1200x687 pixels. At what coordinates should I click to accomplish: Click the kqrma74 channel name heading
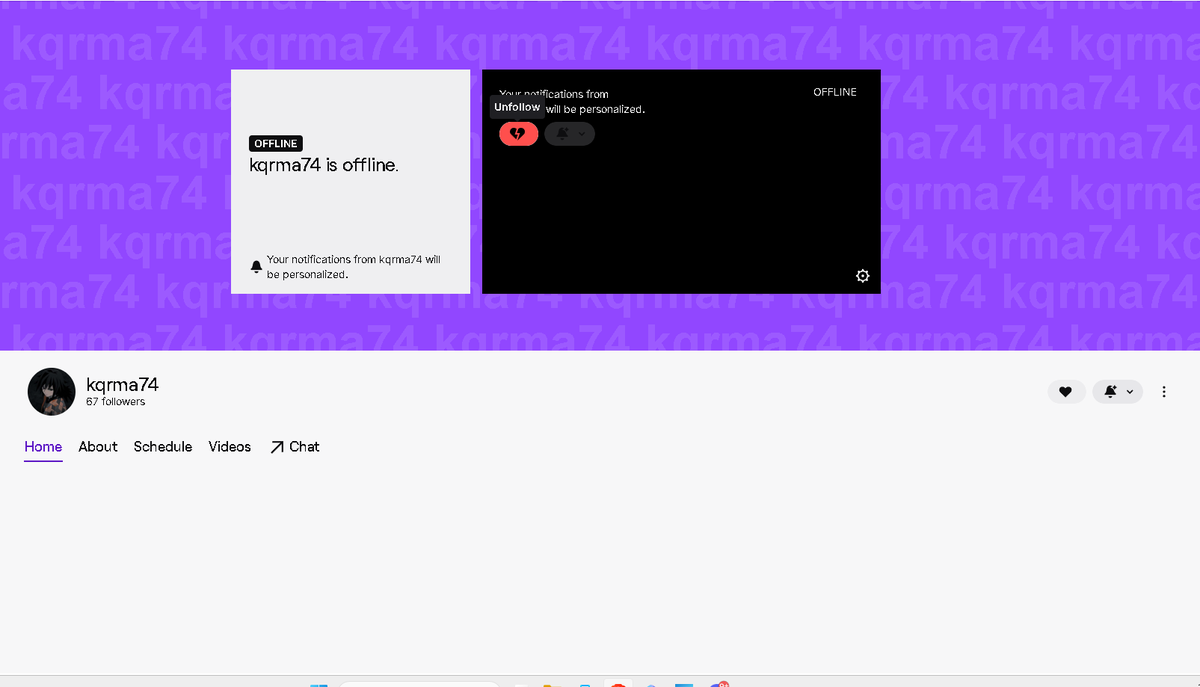[x=122, y=384]
